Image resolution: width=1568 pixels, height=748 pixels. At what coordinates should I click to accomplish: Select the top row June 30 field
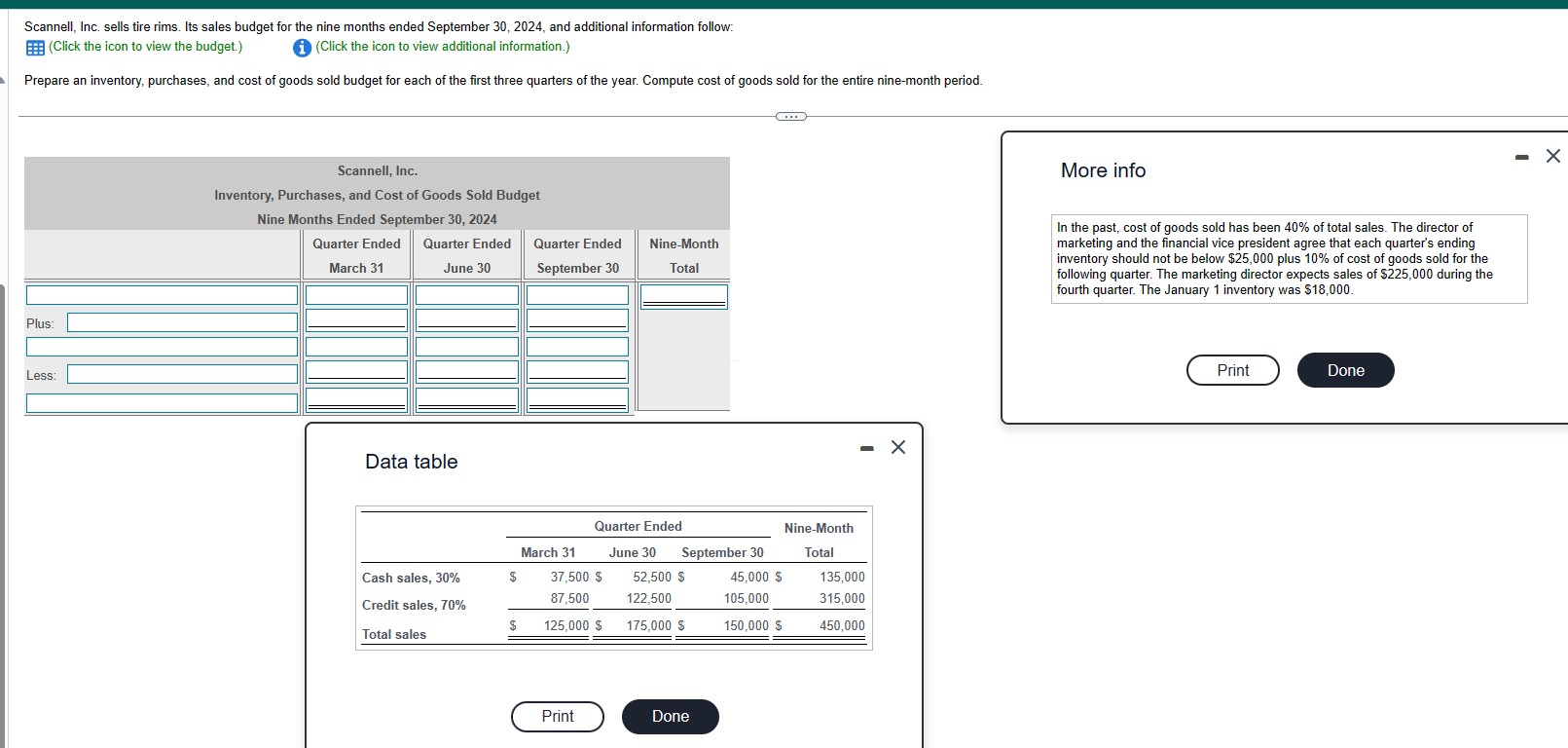[467, 295]
